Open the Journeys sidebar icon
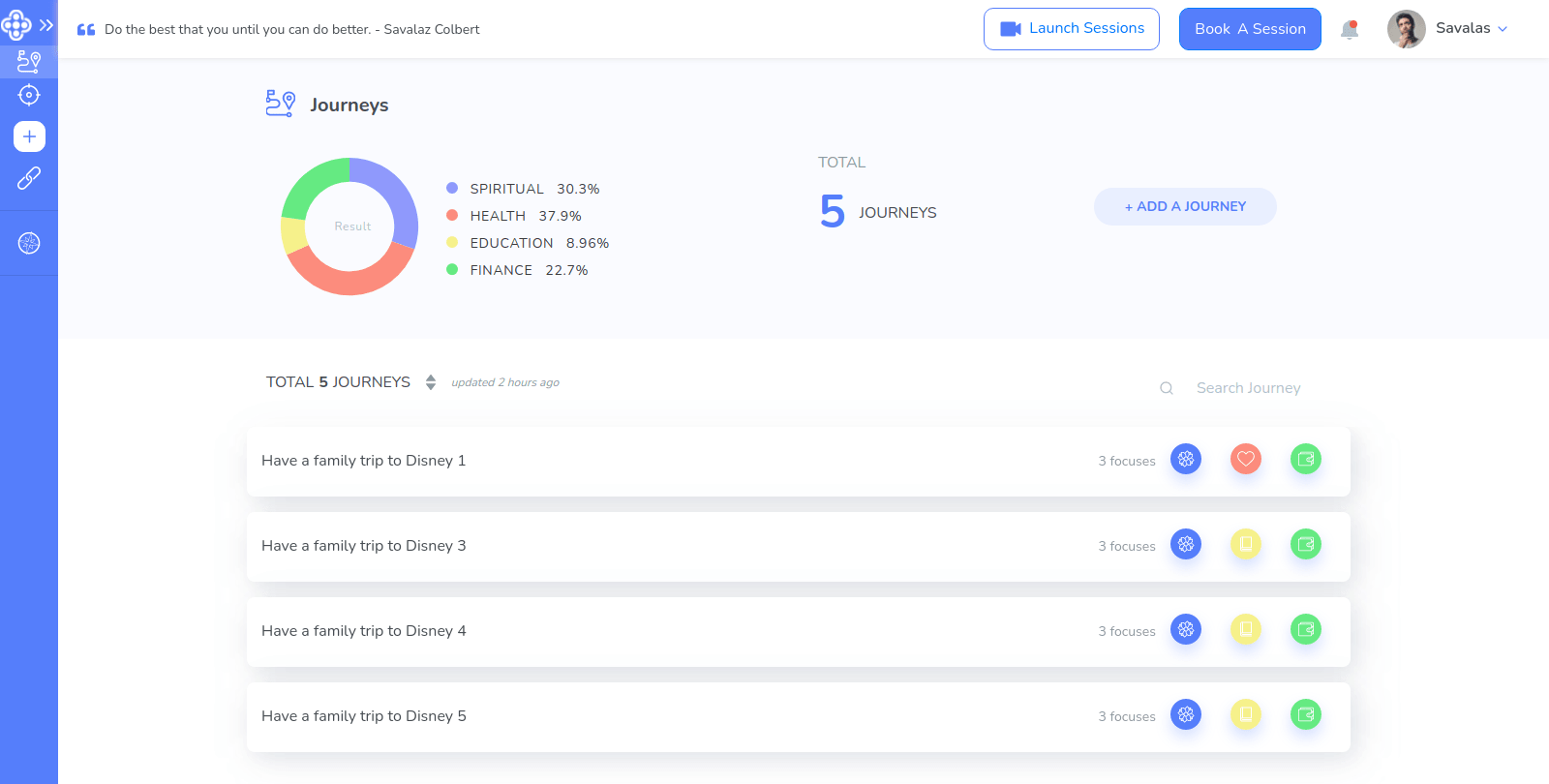The width and height of the screenshot is (1549, 784). click(x=29, y=62)
